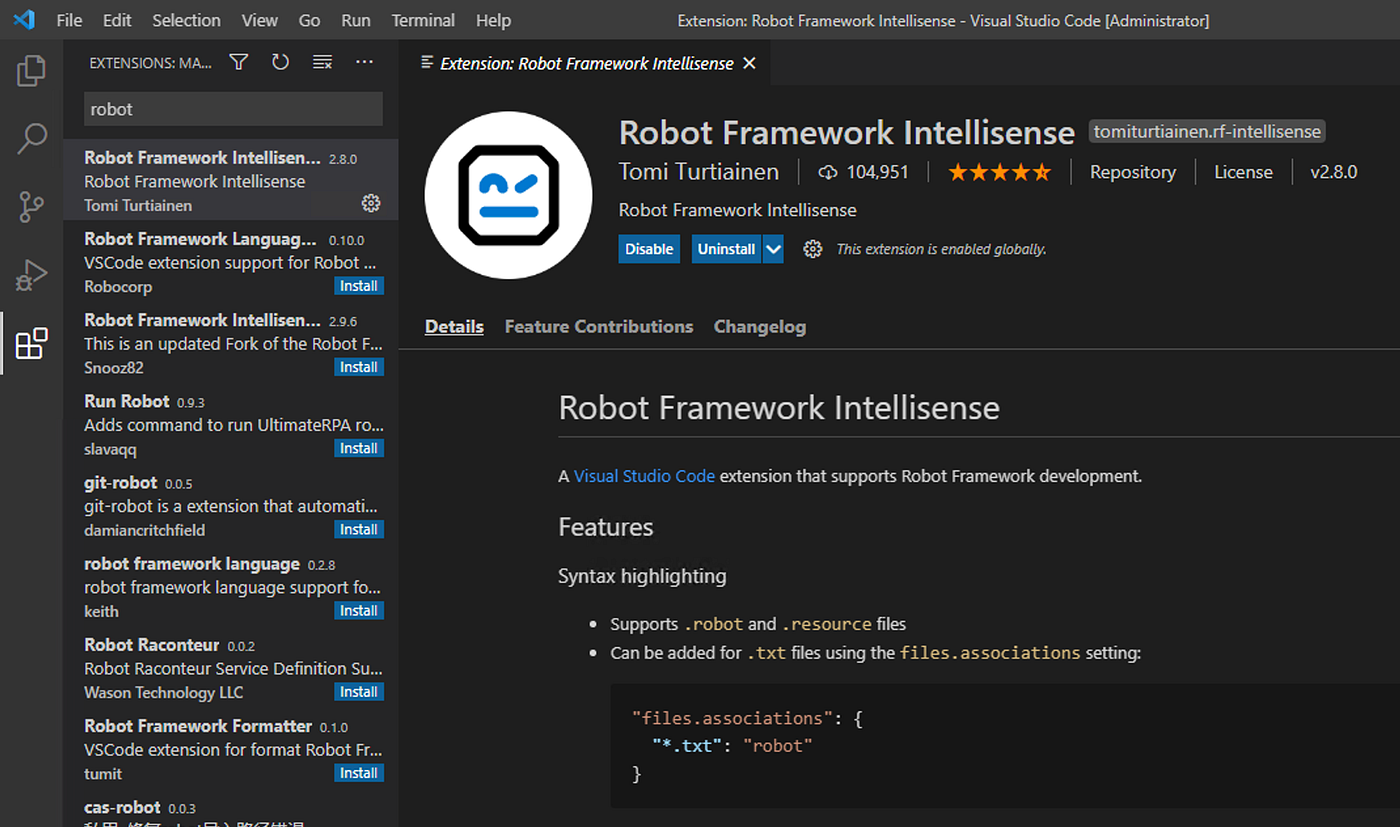
Task: Click the gear on the Robot Framework Intellisense list entry
Action: coord(371,203)
